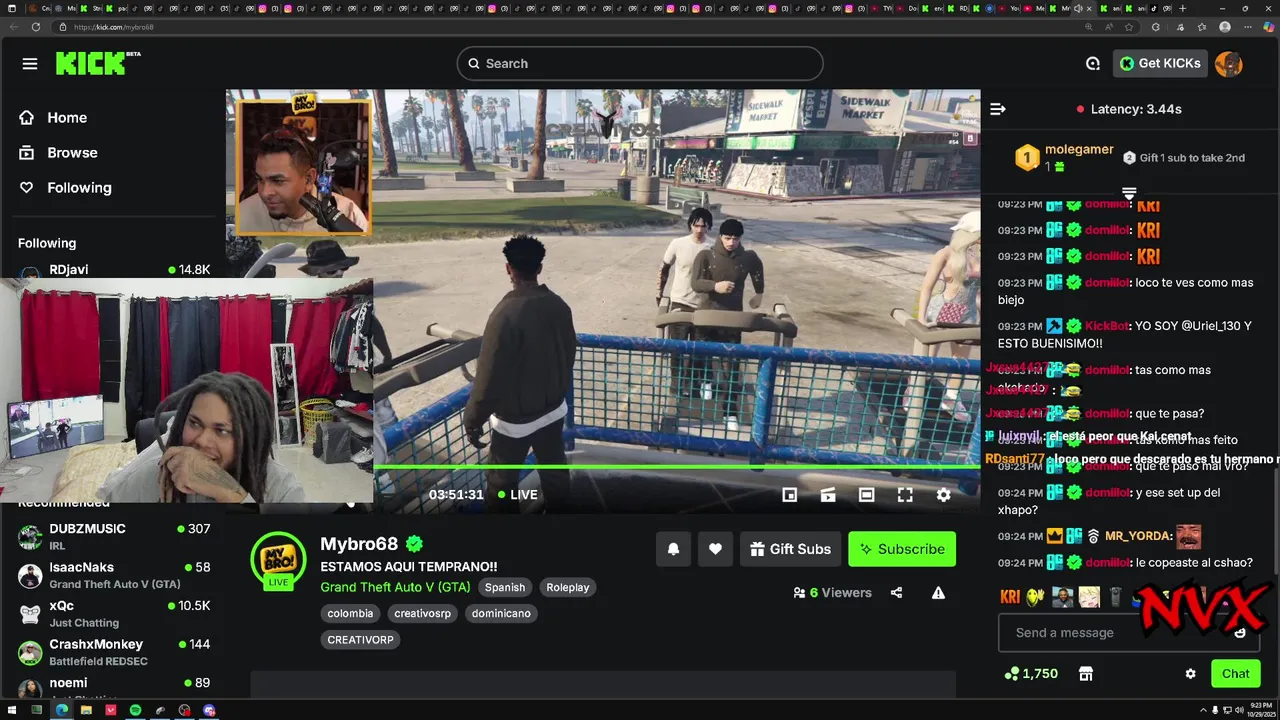Select the Roleplay tag

point(568,588)
